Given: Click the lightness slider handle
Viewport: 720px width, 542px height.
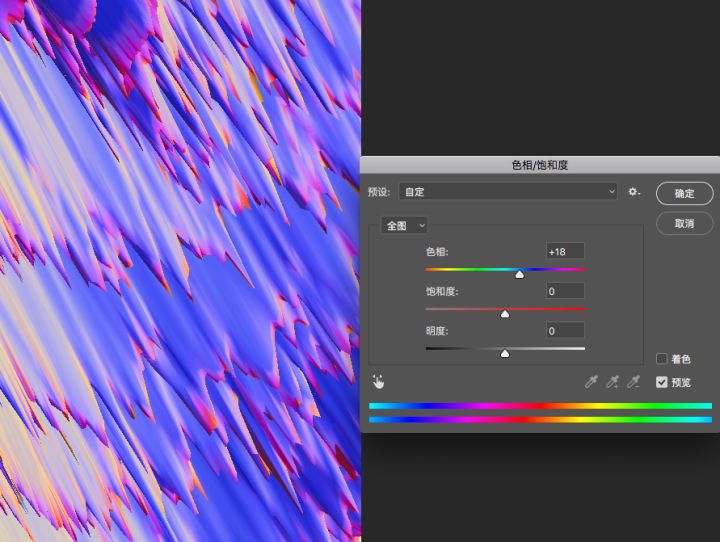Looking at the screenshot, I should pyautogui.click(x=505, y=353).
